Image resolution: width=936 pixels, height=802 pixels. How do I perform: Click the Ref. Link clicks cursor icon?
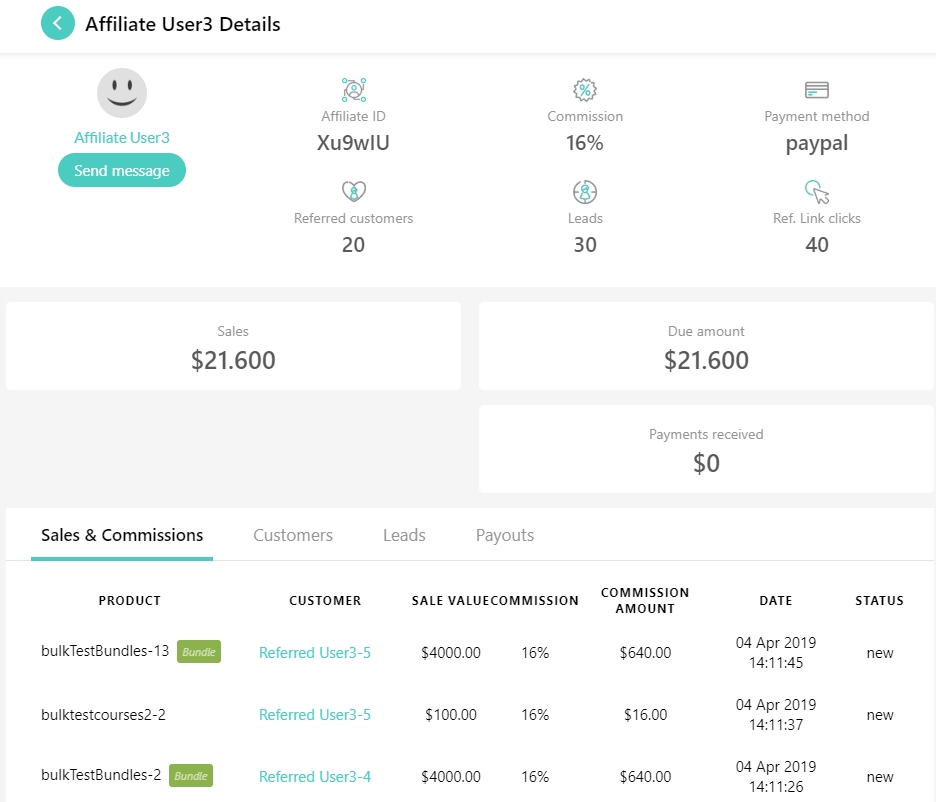tap(817, 192)
